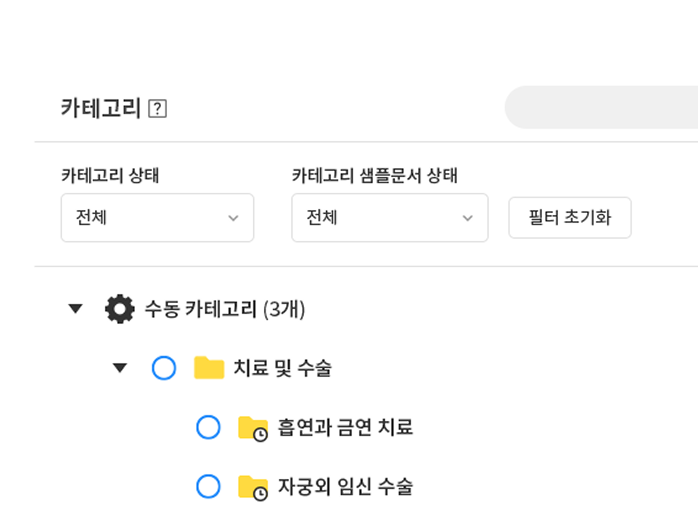Screen dimensions: 698x530
Task: Open the 자궁외 임신 수술 category label
Action: pos(345,486)
